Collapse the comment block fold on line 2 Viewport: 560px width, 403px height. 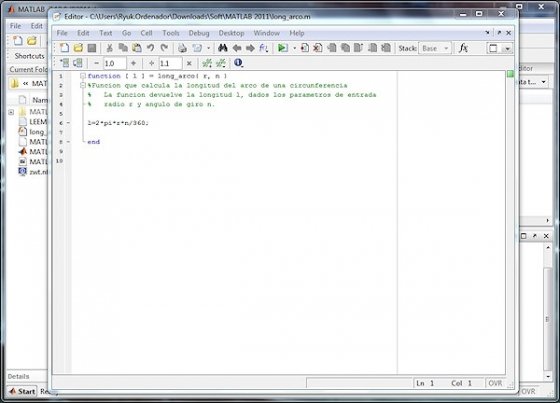click(82, 85)
